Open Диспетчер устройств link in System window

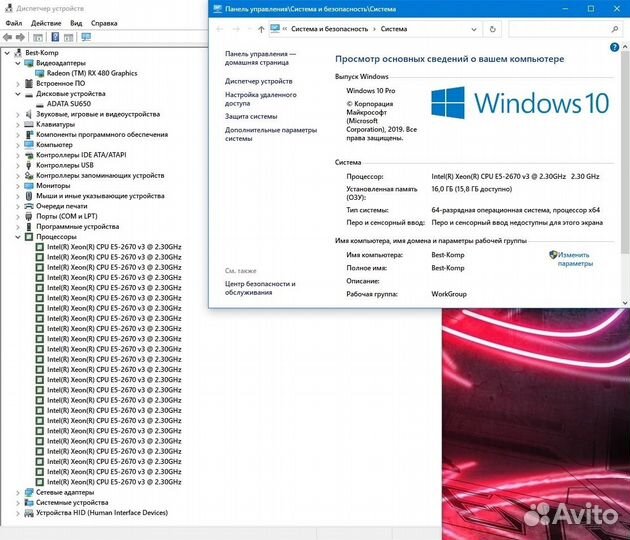(258, 81)
